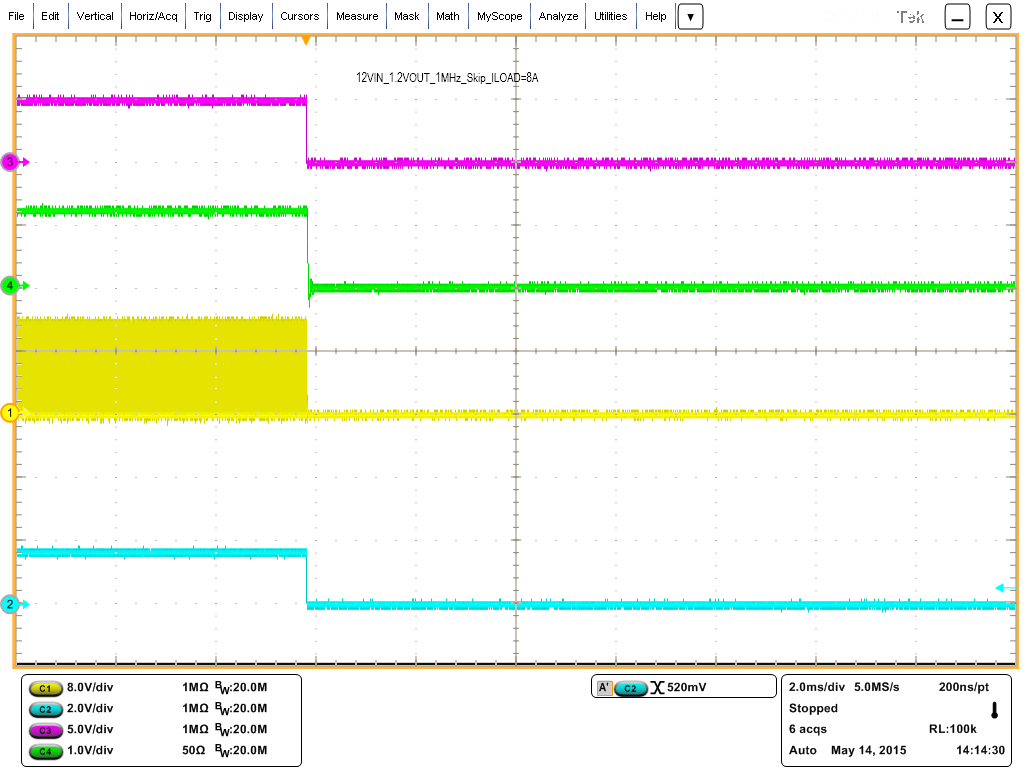Click the Auto trigger mode indicator
The width and height of the screenshot is (1024, 768).
point(801,750)
